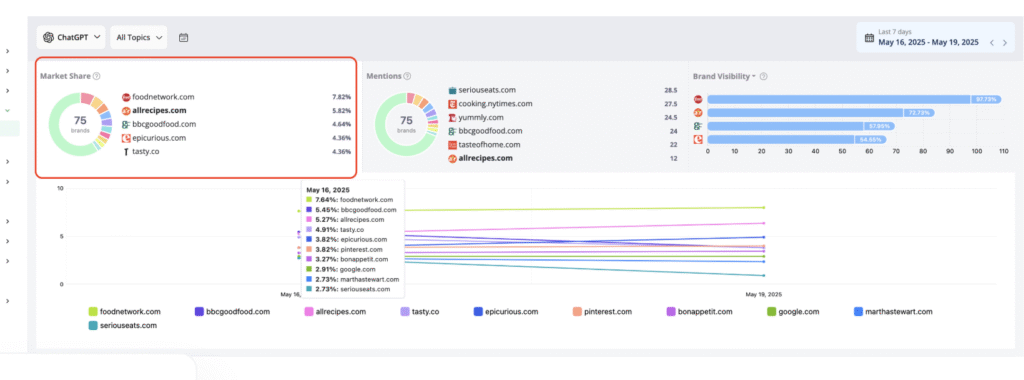Toggle the bbcgoodfood.com legend swatch below the chart

[x=199, y=311]
